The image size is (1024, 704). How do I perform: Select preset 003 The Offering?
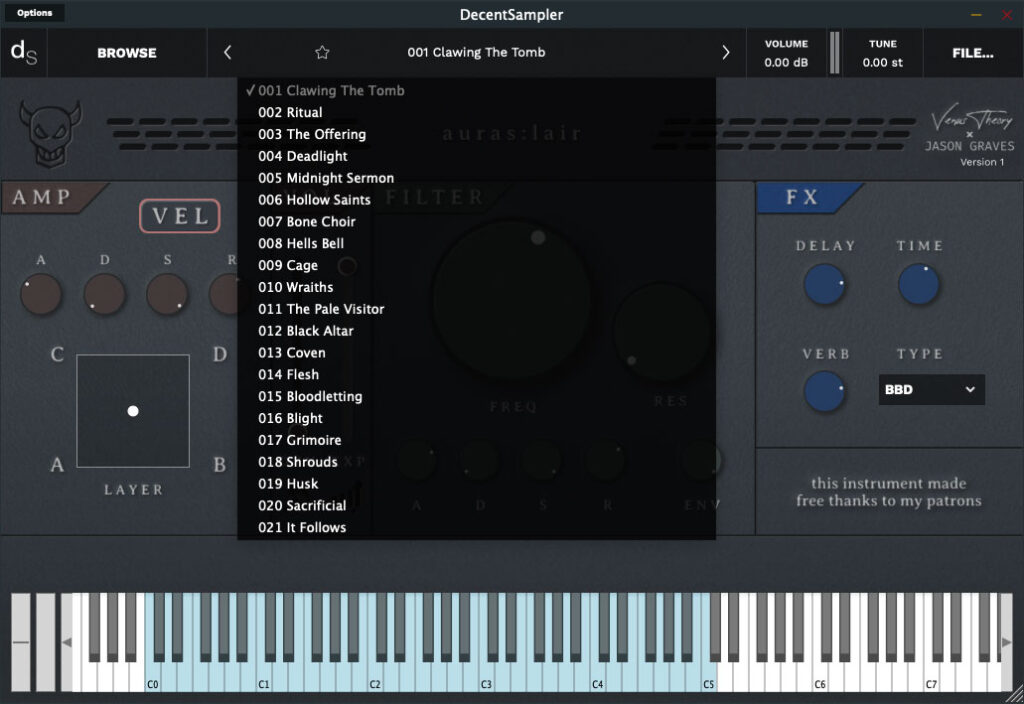point(477,134)
